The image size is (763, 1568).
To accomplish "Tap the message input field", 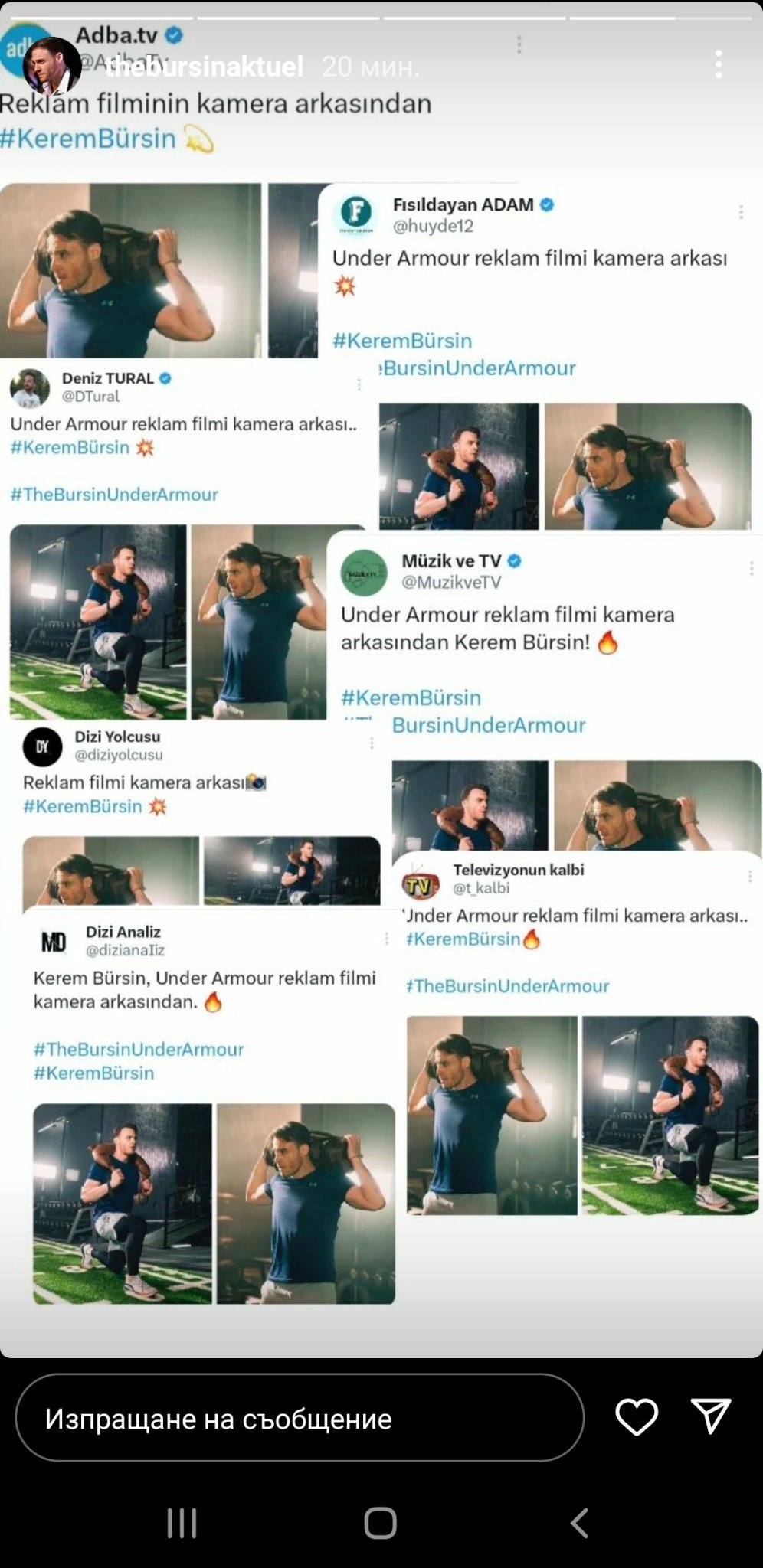I will coord(299,1418).
